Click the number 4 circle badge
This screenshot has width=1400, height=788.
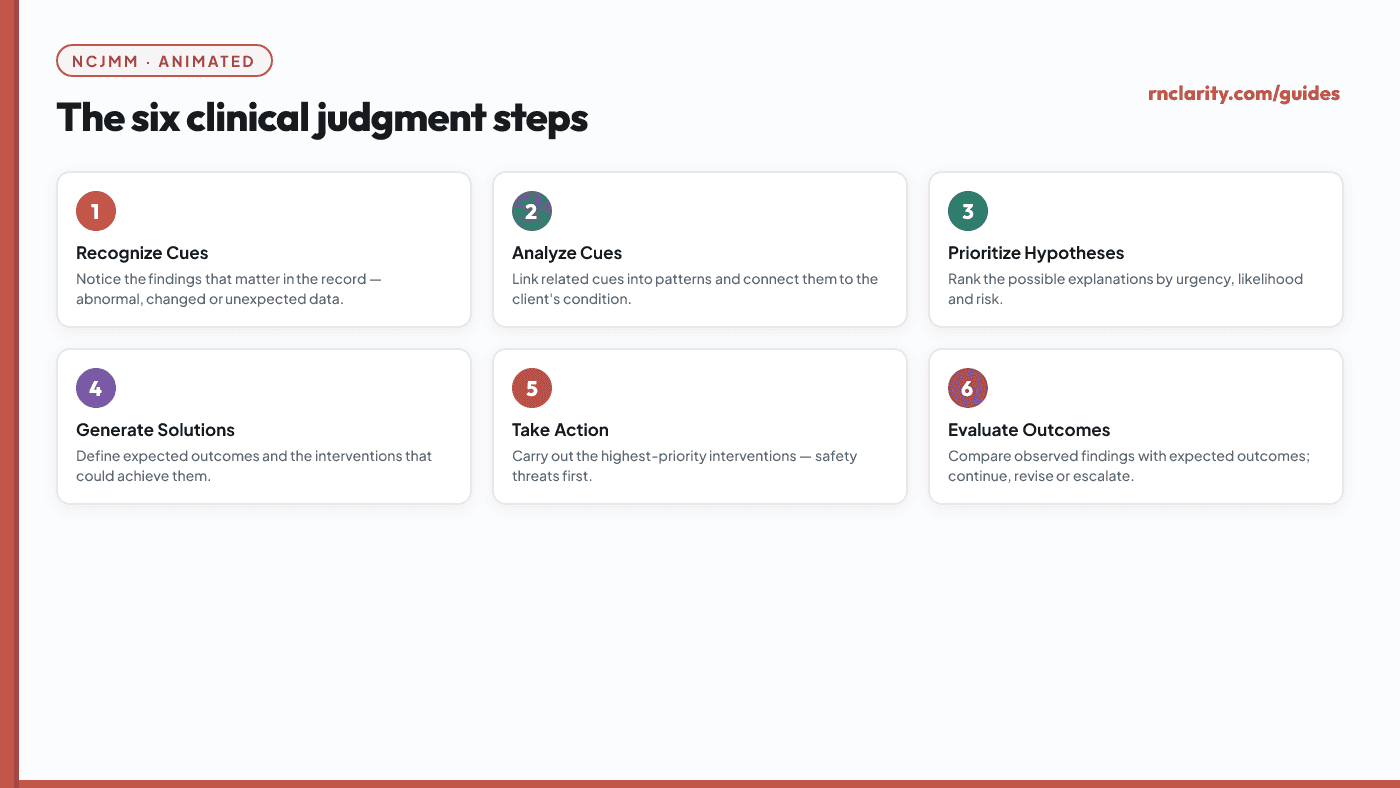click(96, 388)
